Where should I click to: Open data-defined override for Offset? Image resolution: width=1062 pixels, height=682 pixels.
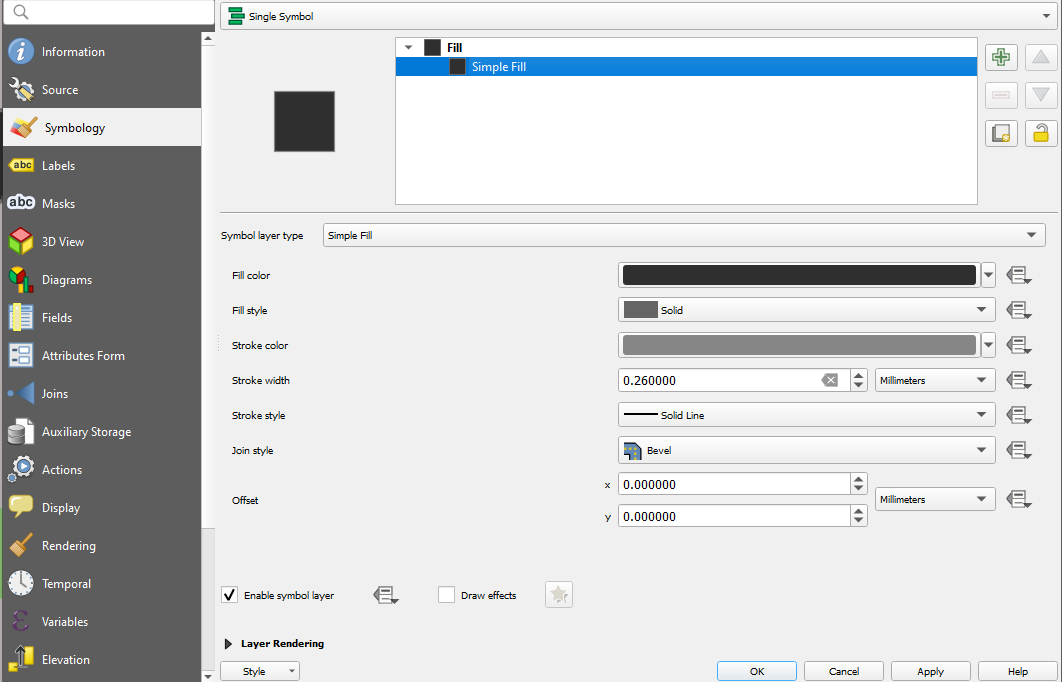click(1019, 500)
